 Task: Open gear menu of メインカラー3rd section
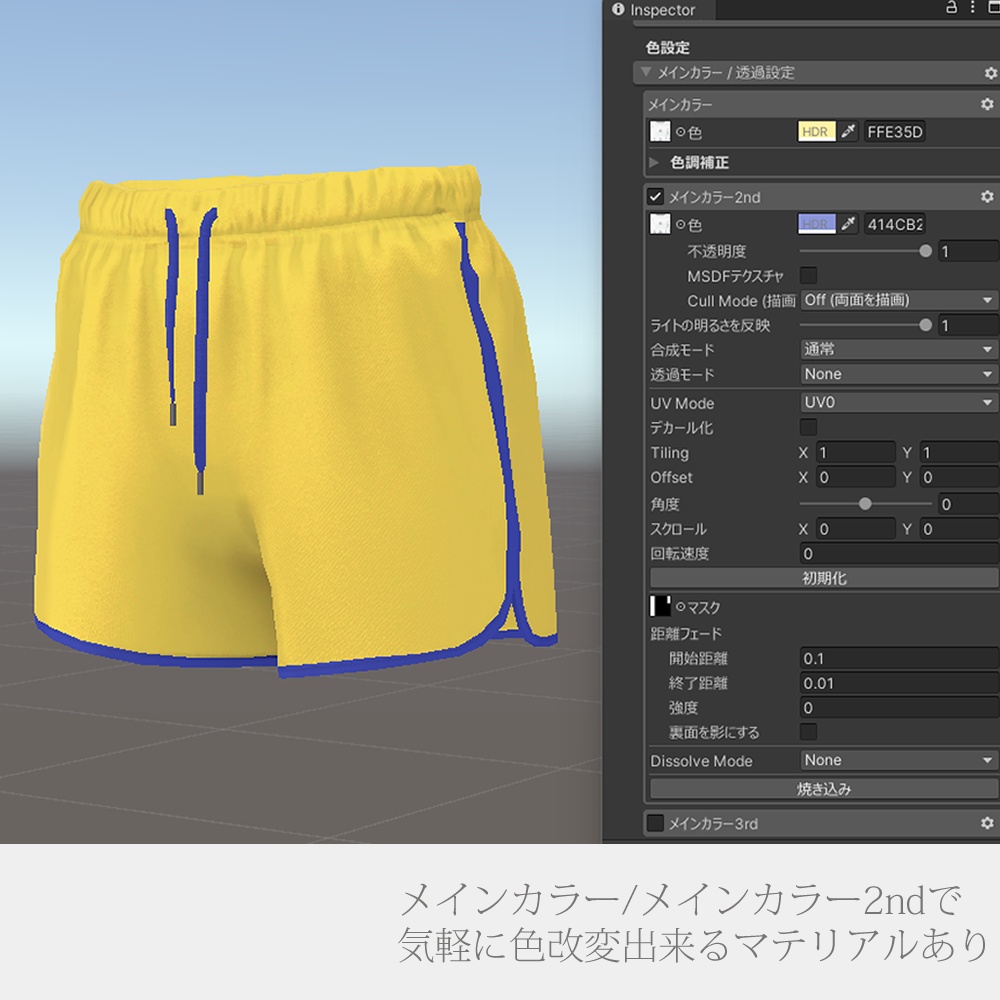point(987,823)
